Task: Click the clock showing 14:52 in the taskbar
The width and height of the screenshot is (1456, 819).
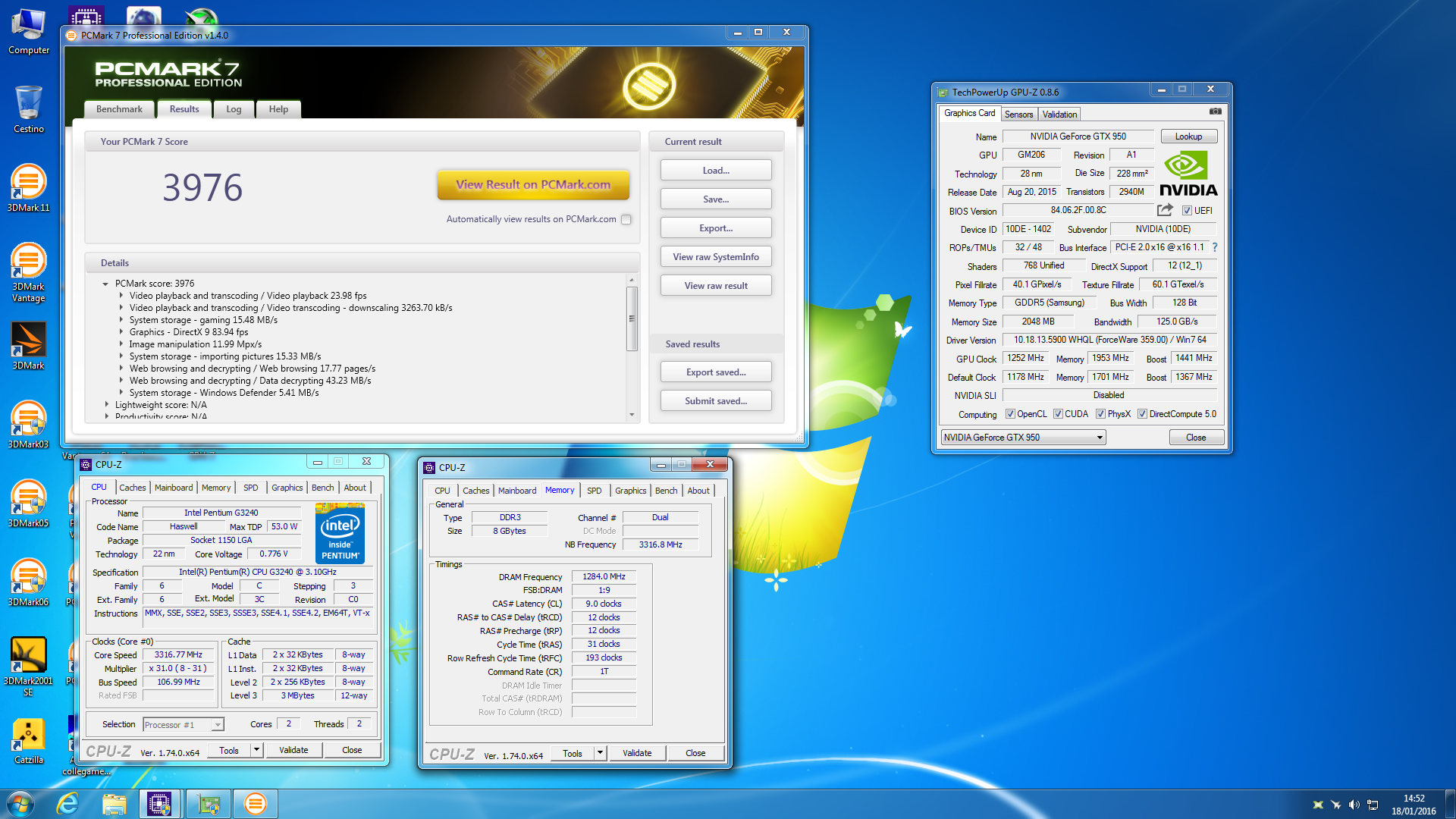Action: coord(1414,799)
